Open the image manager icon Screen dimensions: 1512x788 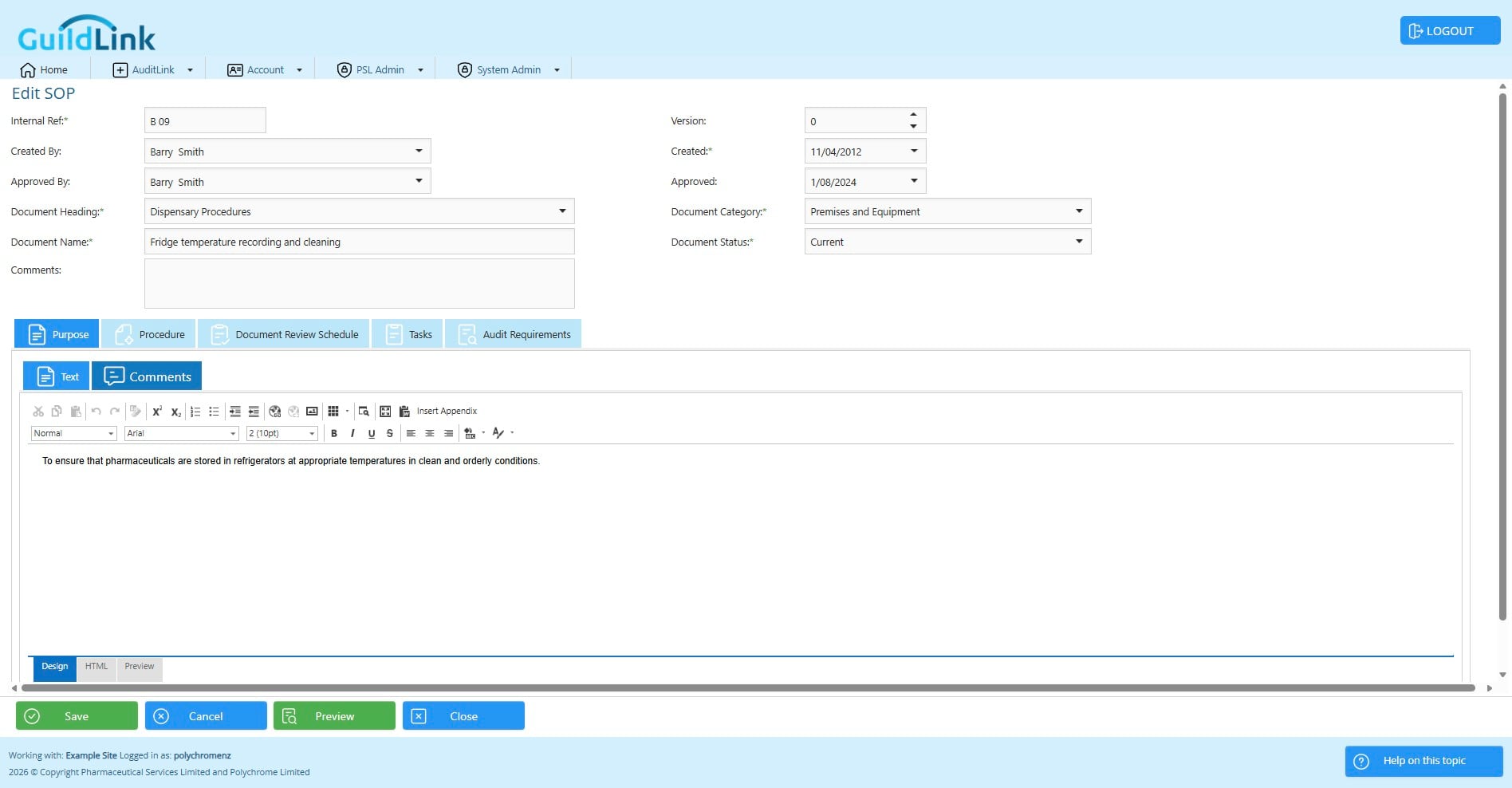pyautogui.click(x=312, y=412)
